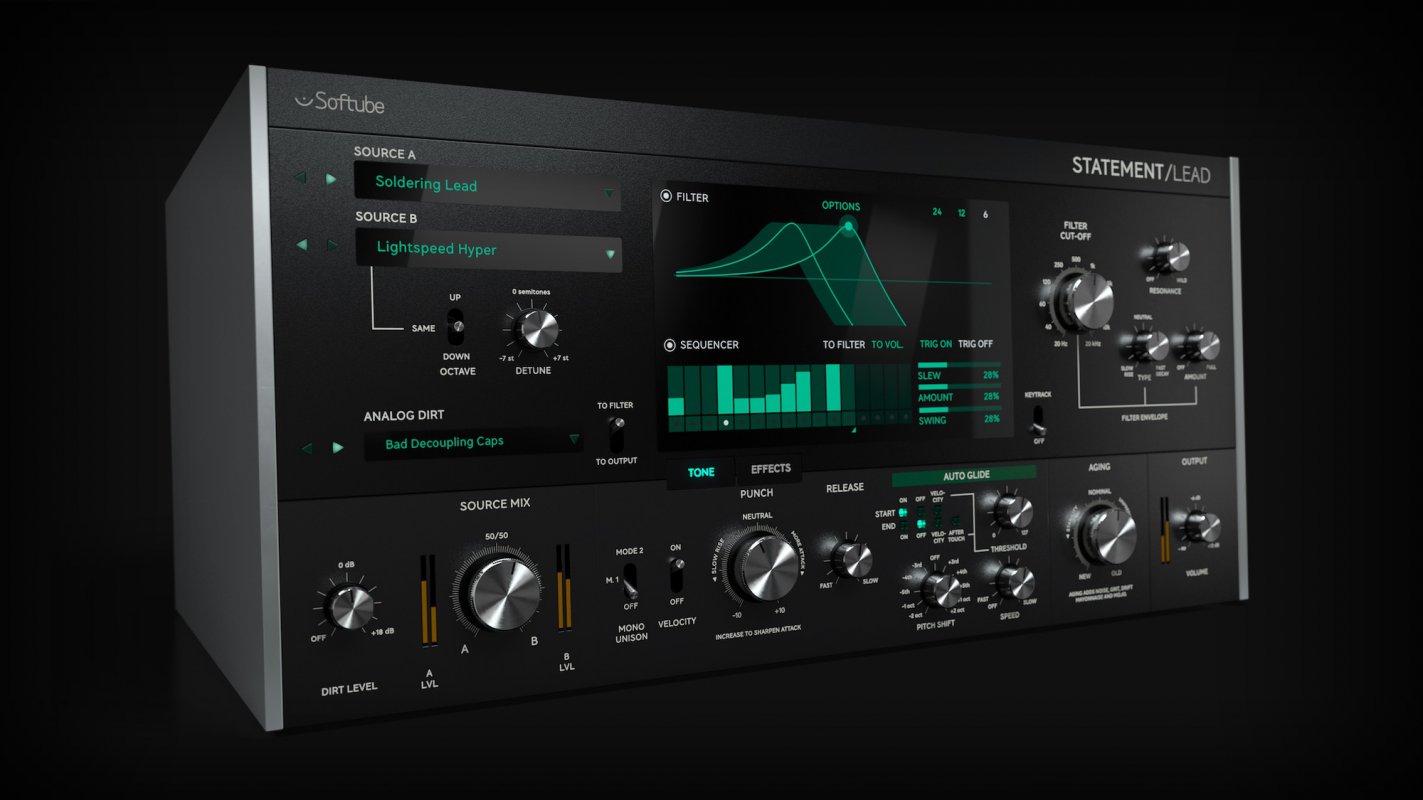Advance Source A preset with right arrow
Viewport: 1423px width, 800px height.
[333, 179]
